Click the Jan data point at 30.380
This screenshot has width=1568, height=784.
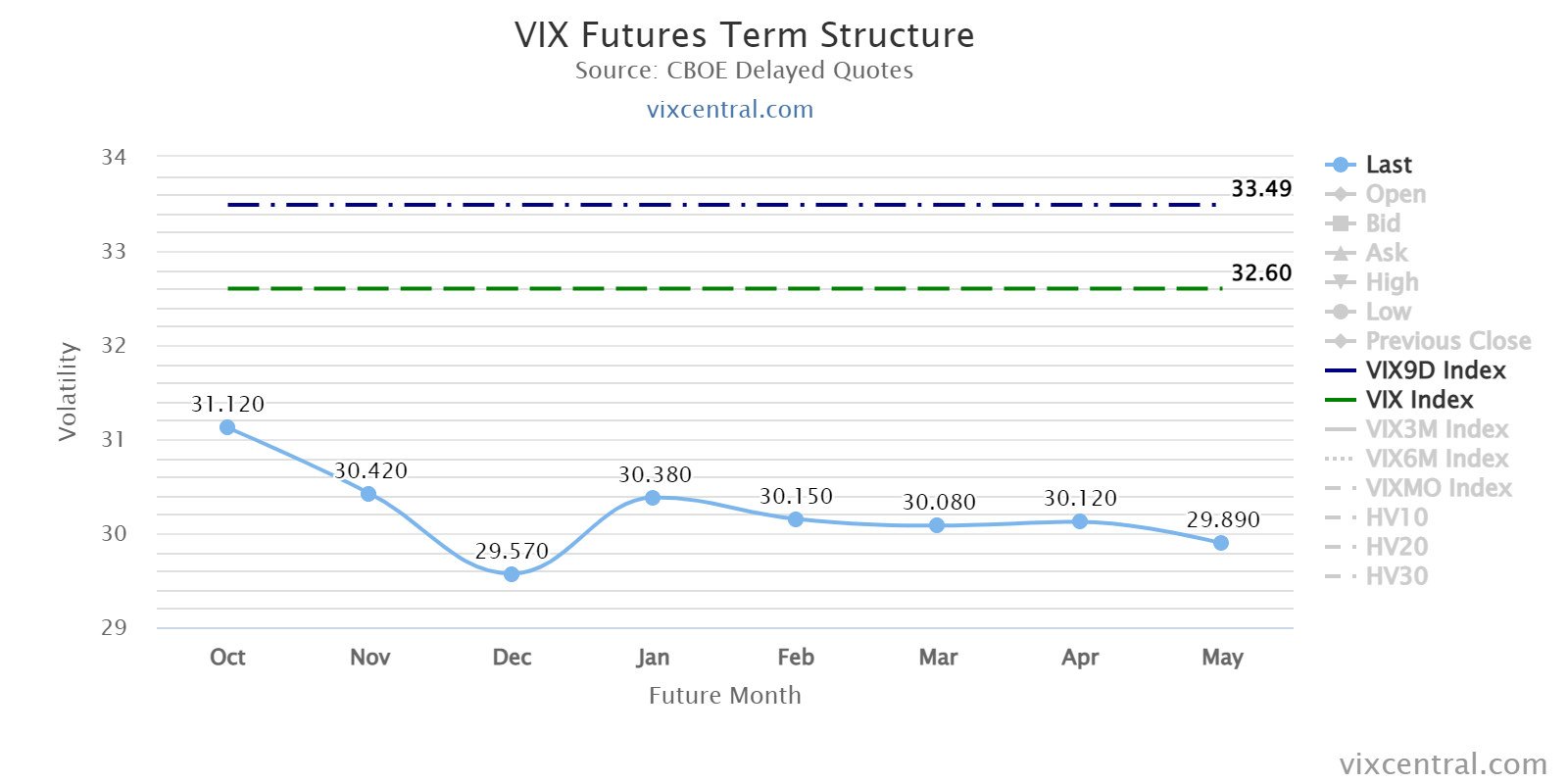pos(653,498)
